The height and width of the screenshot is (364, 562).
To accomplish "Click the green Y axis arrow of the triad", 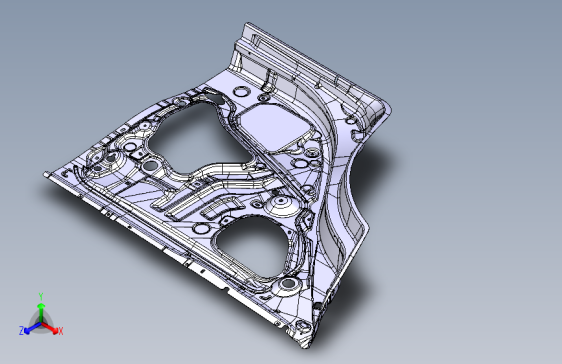I will point(41,312).
